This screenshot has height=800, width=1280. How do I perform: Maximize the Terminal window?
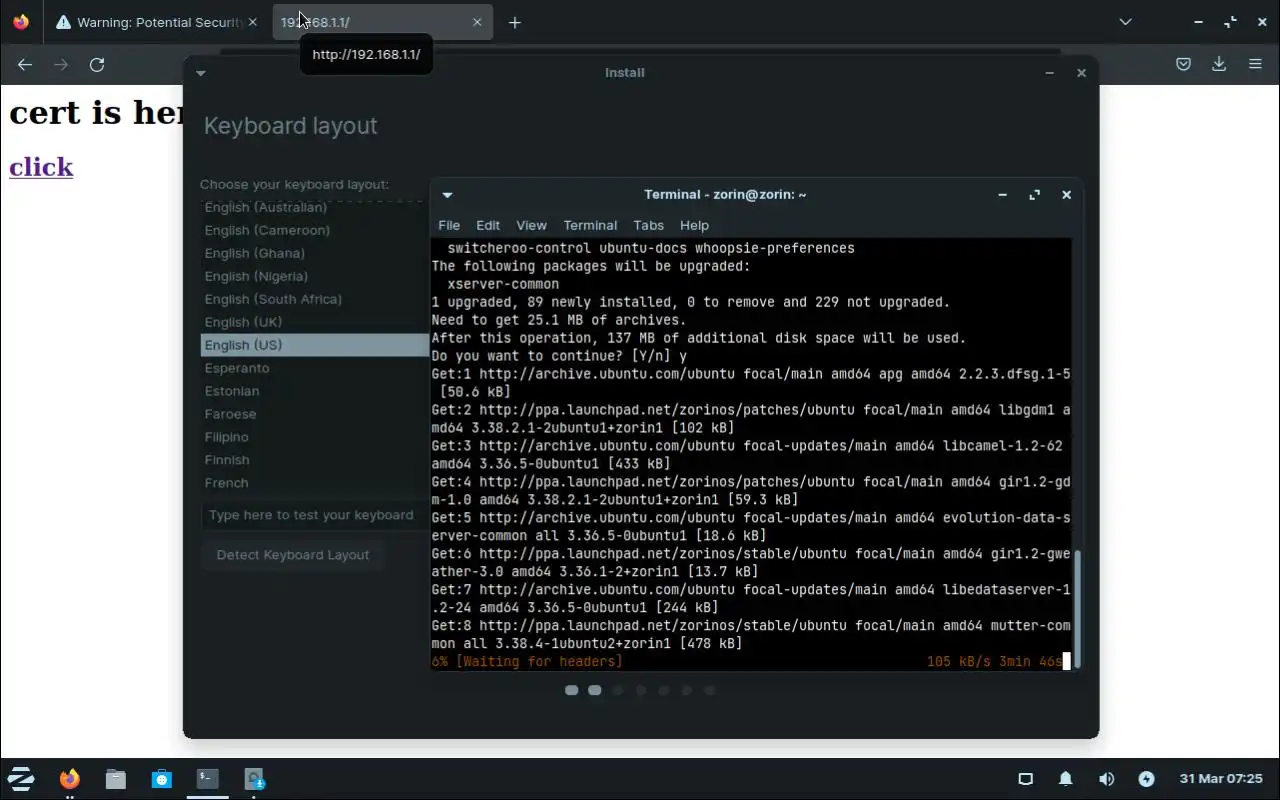[x=1034, y=195]
